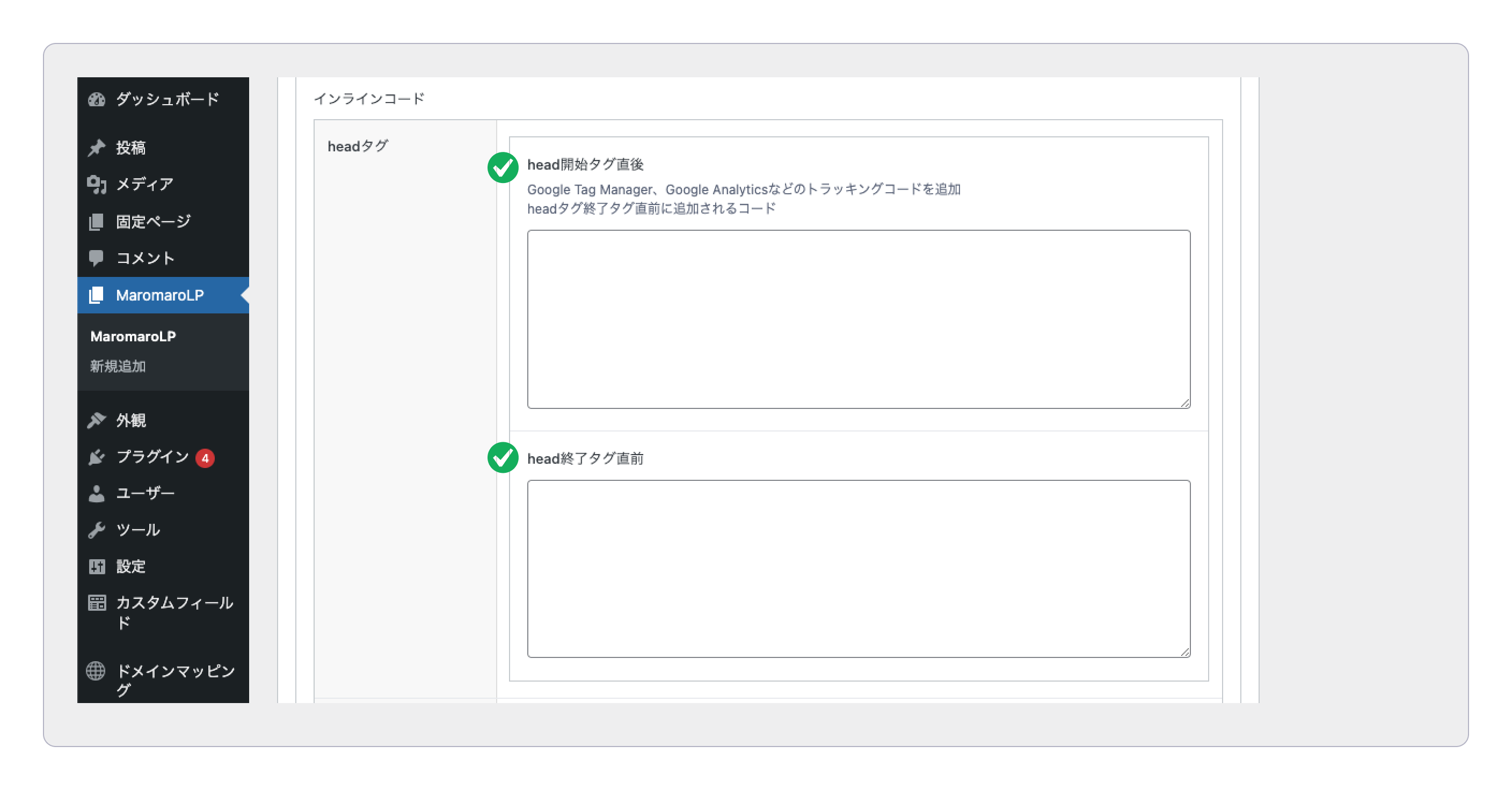Click the Domain Mapping globe icon

coord(96,670)
